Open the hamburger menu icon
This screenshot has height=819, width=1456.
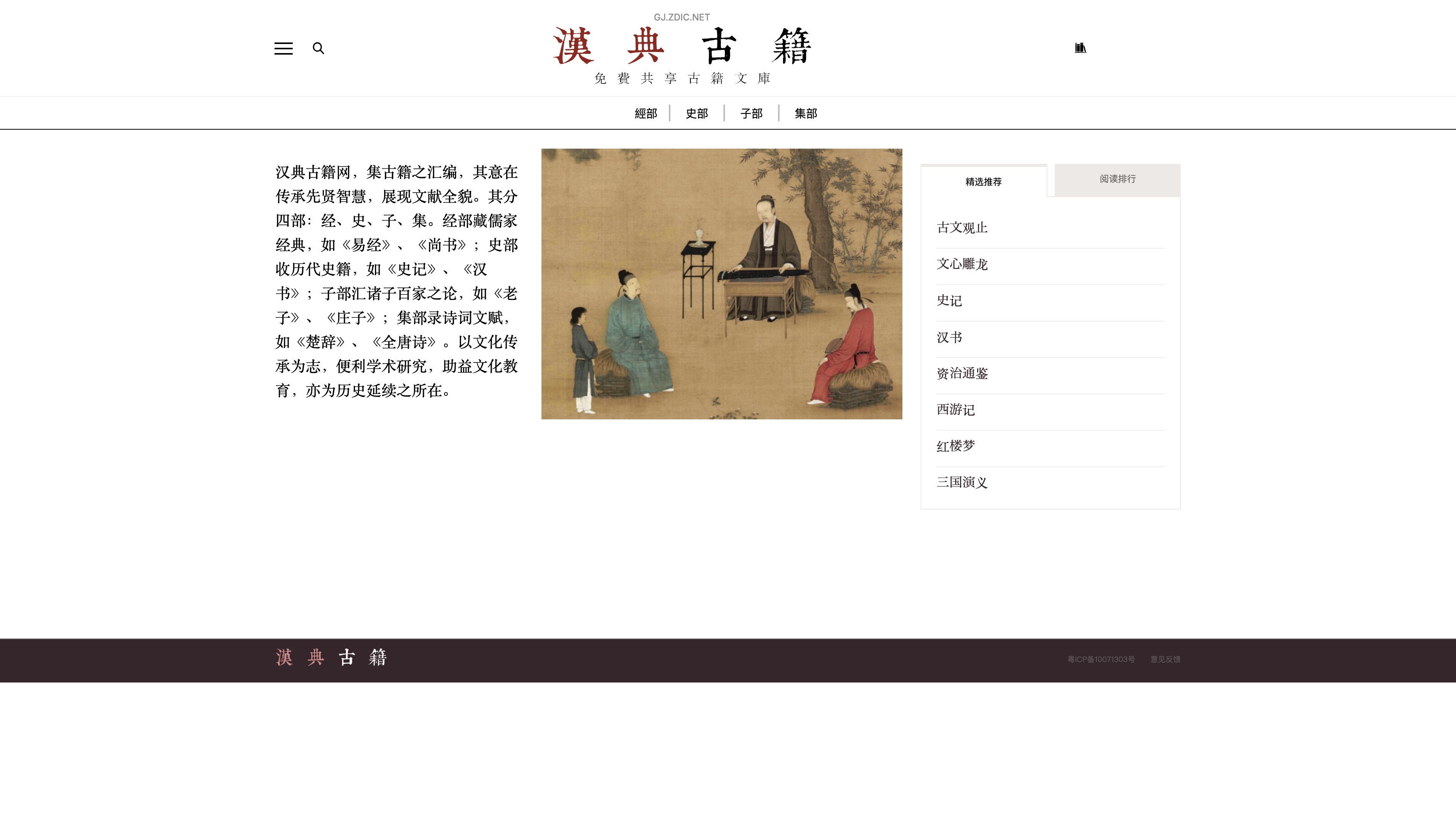coord(283,49)
